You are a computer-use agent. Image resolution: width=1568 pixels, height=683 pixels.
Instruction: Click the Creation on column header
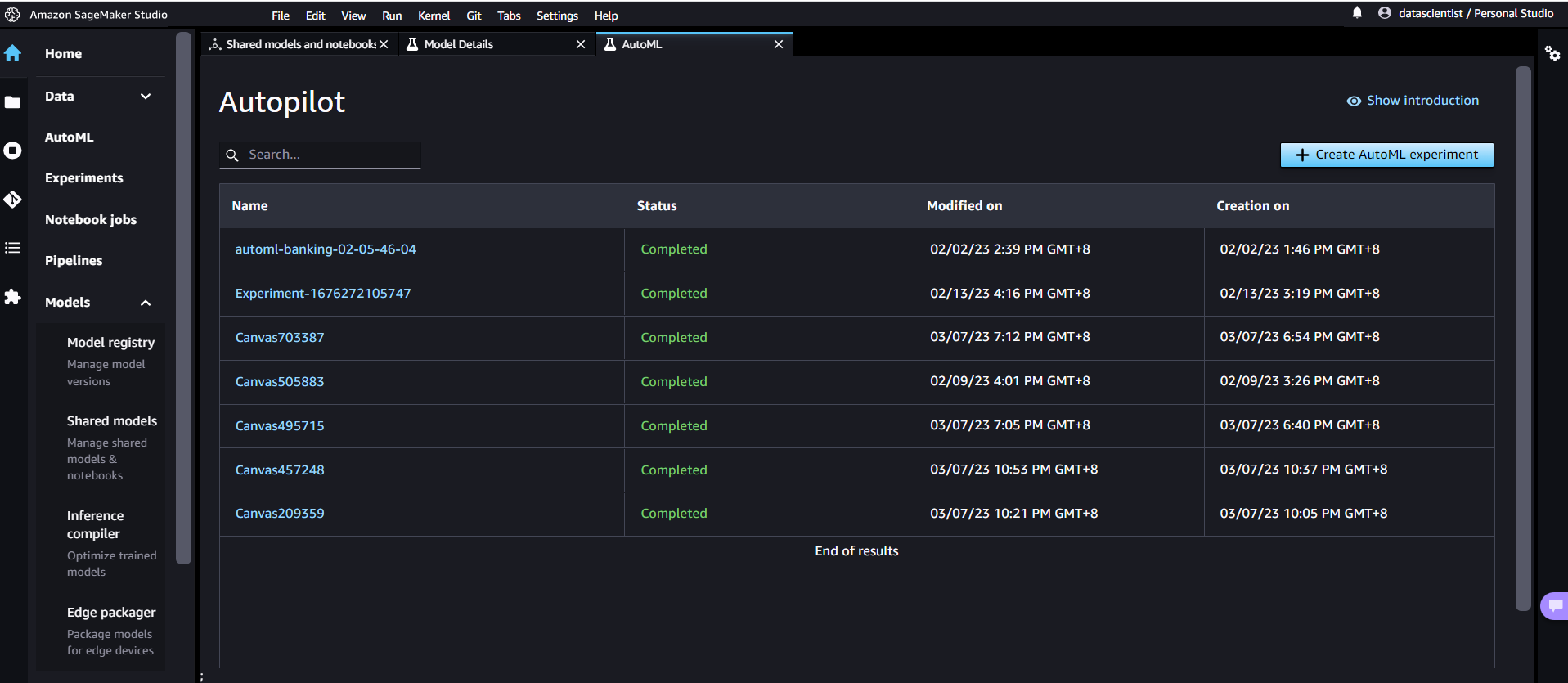click(x=1252, y=206)
